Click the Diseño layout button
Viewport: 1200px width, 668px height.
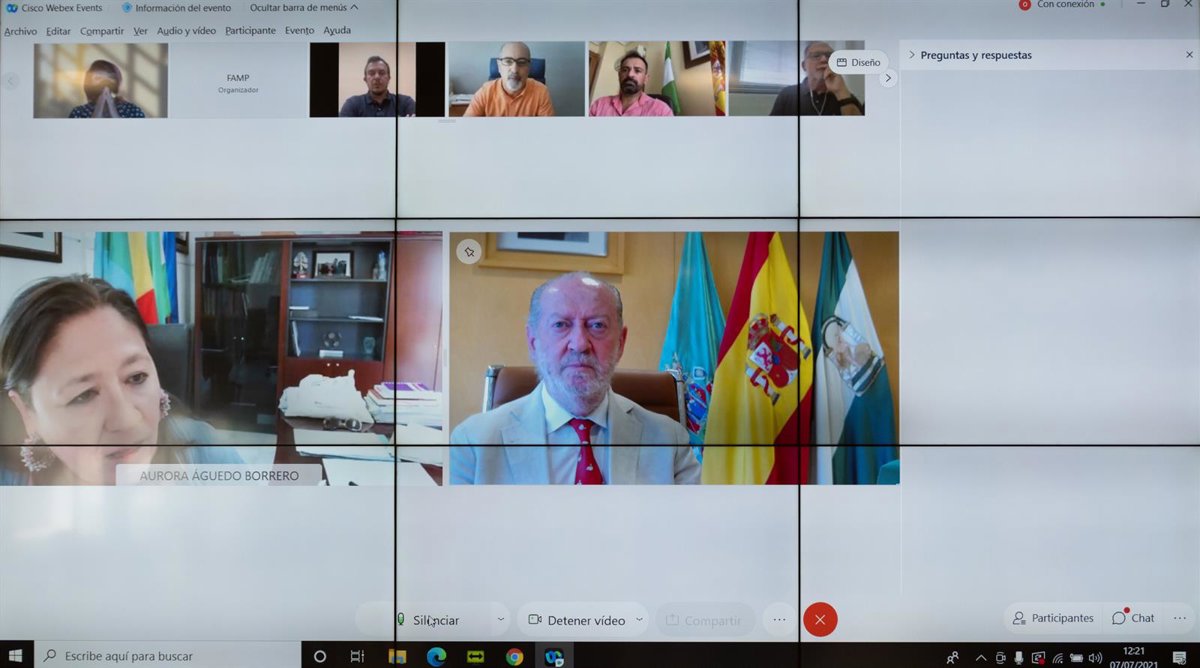pyautogui.click(x=858, y=62)
